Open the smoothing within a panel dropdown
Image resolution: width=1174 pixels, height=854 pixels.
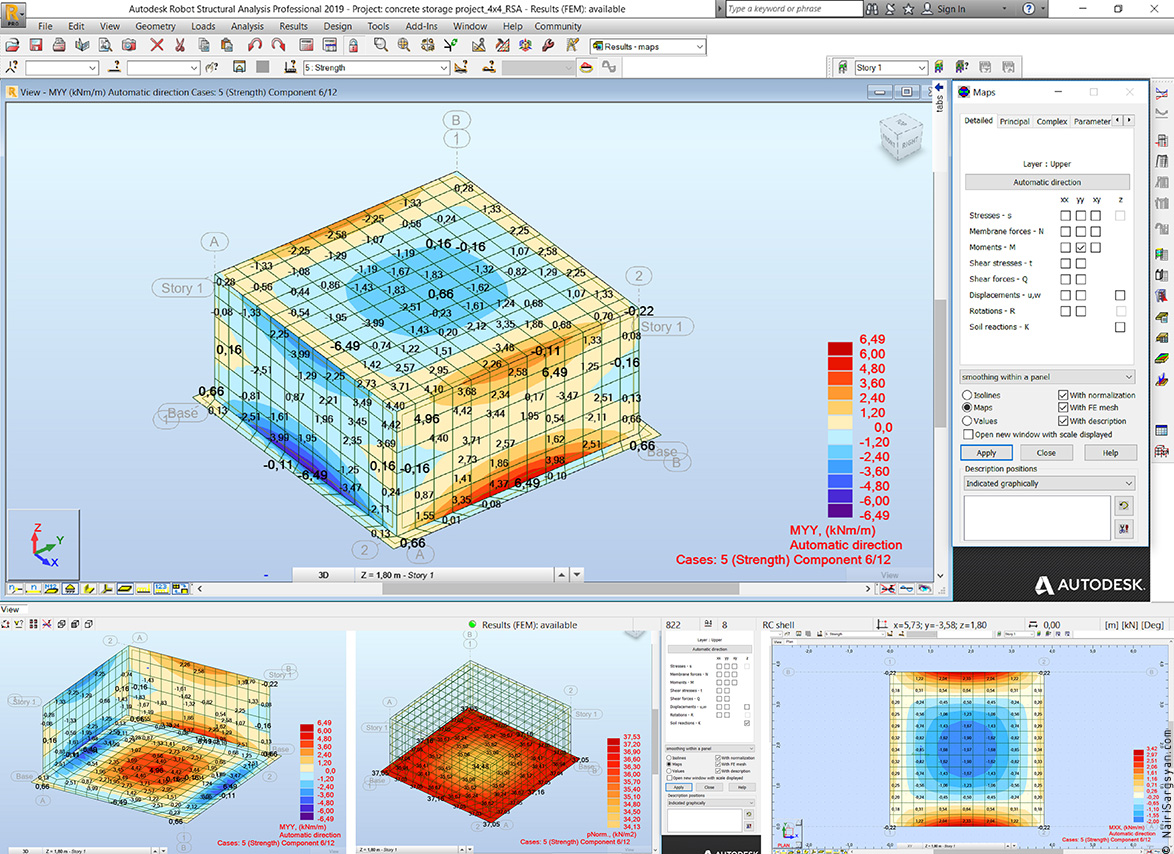click(1047, 377)
